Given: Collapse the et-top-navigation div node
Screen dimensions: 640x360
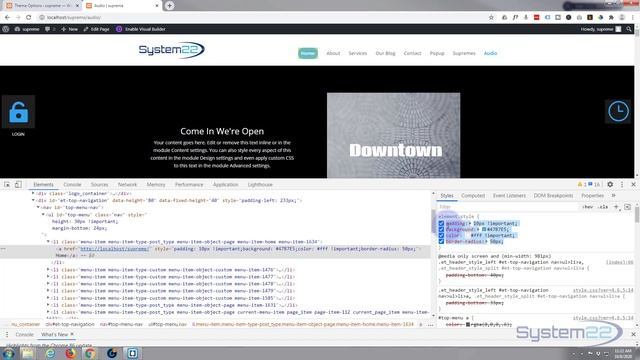Looking at the screenshot, I should point(33,200).
